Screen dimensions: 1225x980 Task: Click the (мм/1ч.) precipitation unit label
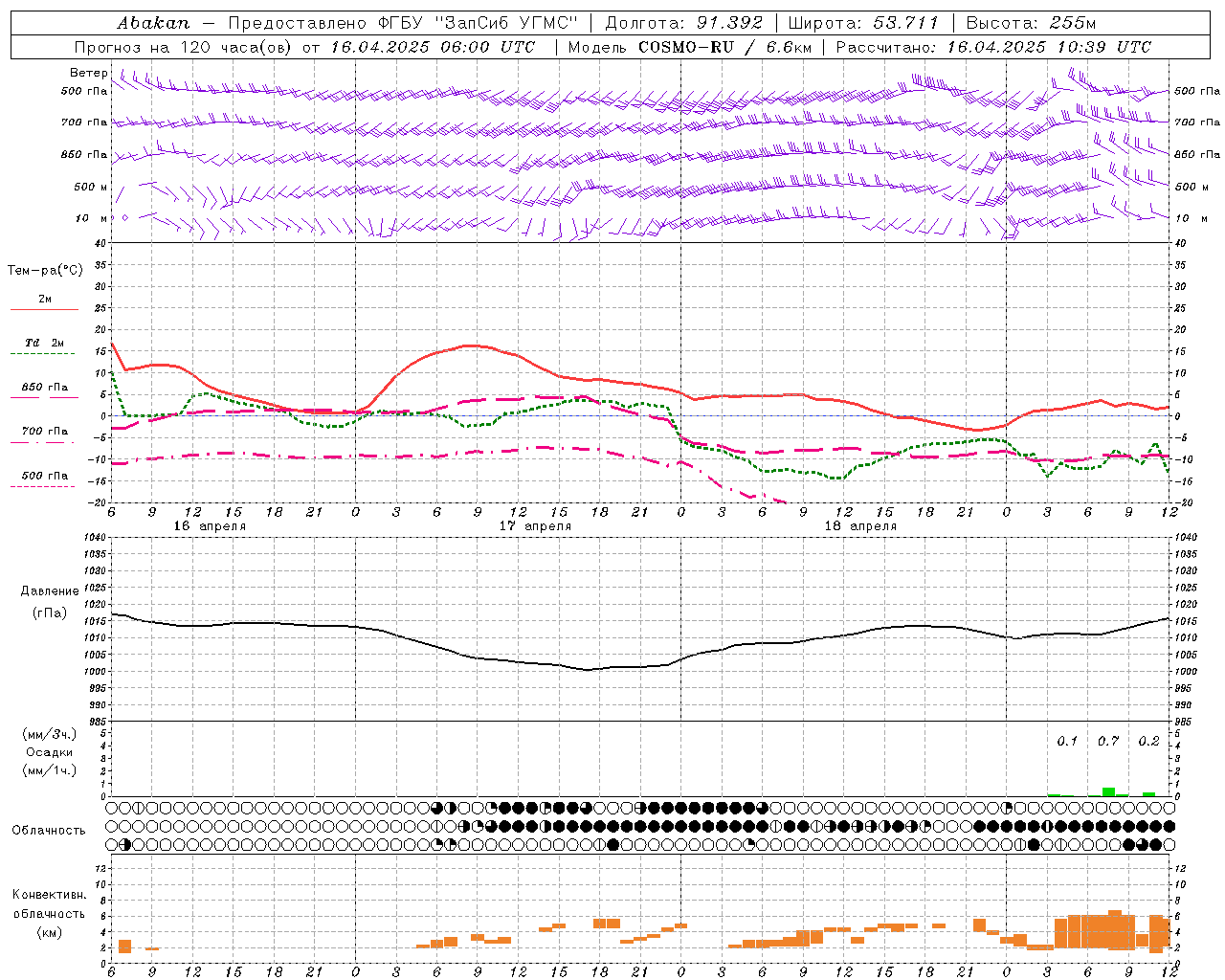click(x=50, y=770)
